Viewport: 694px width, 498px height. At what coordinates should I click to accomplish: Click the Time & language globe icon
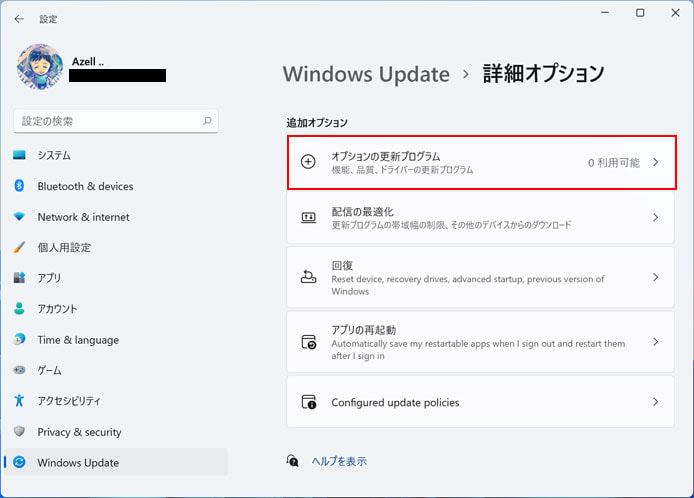[19, 339]
